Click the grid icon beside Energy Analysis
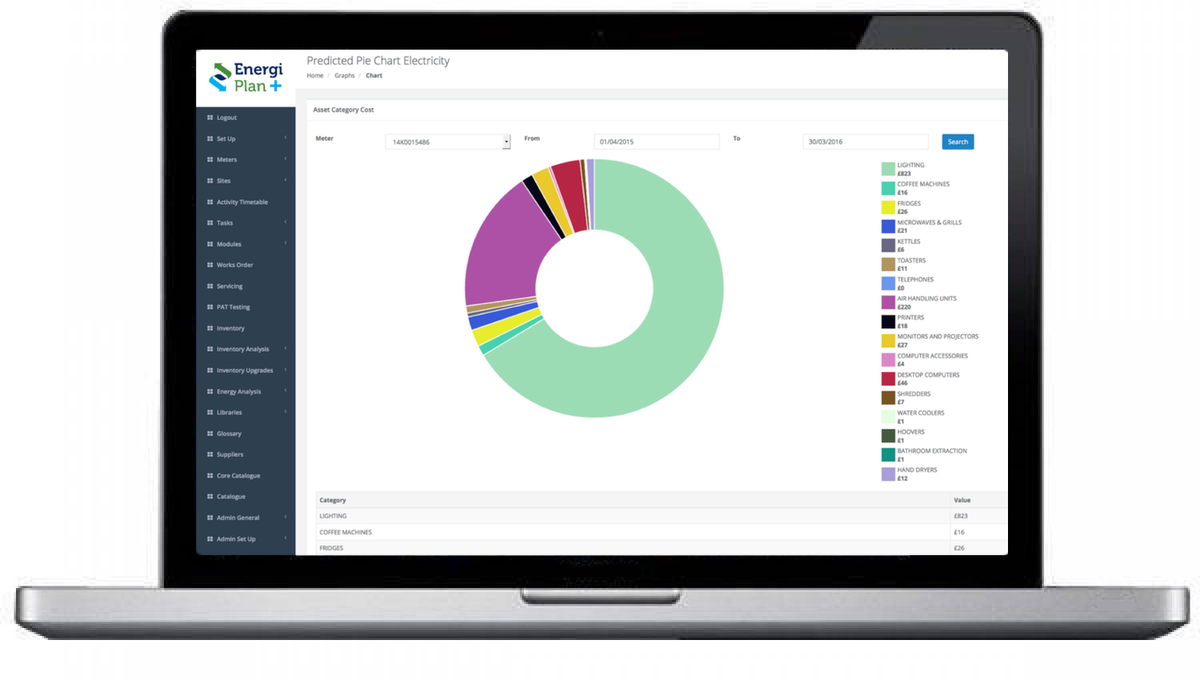This screenshot has width=1200, height=680. (210, 391)
